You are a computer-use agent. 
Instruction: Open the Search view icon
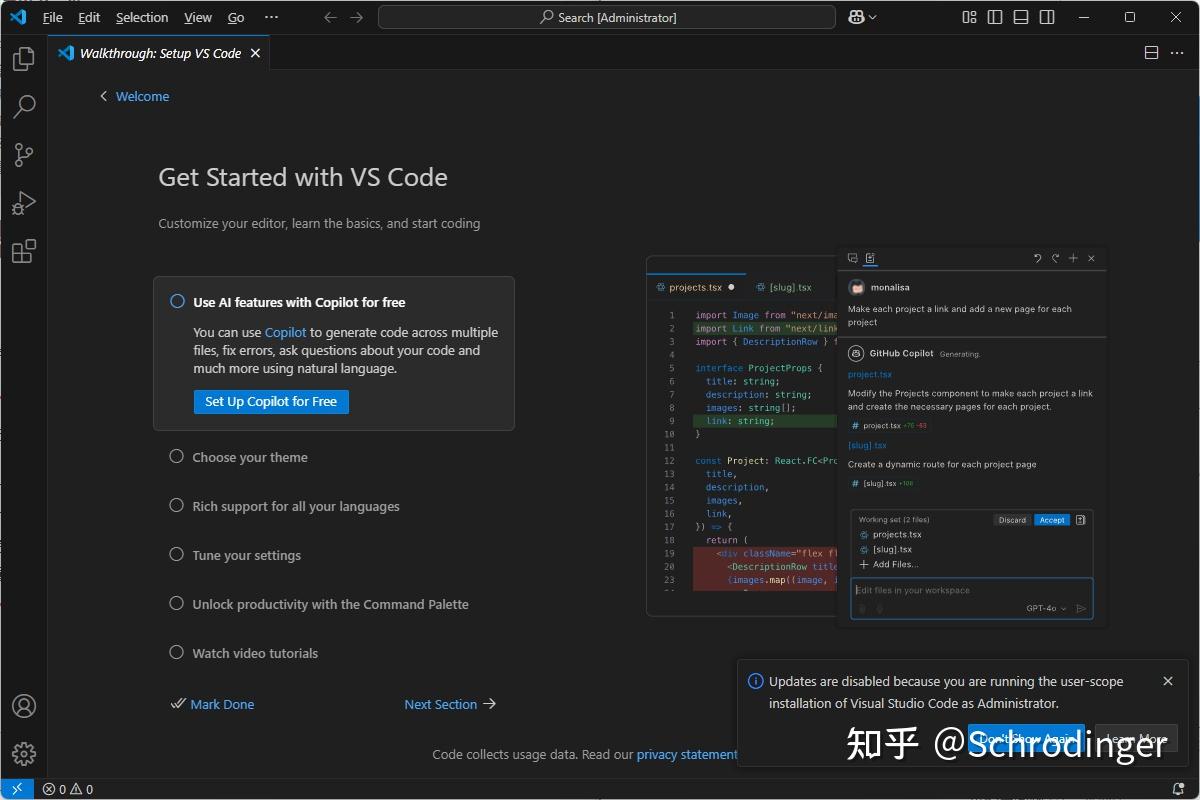pos(23,106)
